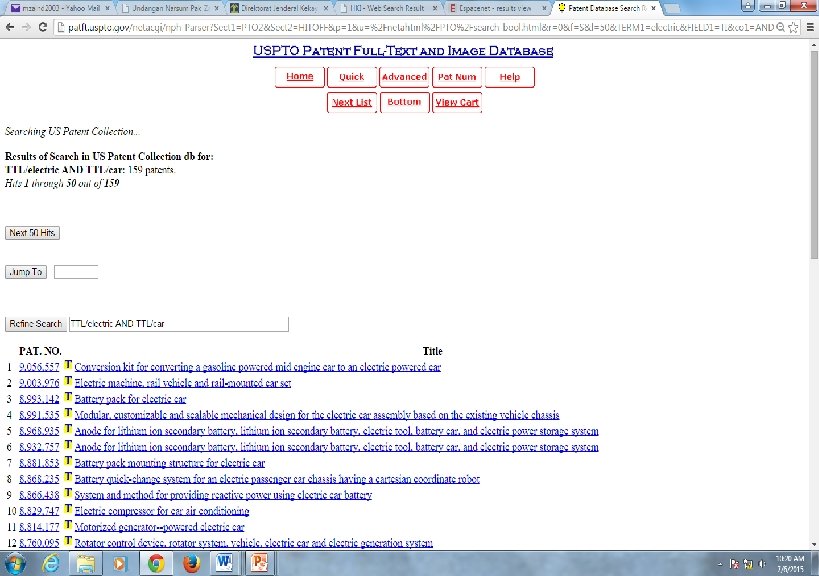Click the T icon next to patent 8,760,095
The width and height of the screenshot is (819, 576).
68,542
